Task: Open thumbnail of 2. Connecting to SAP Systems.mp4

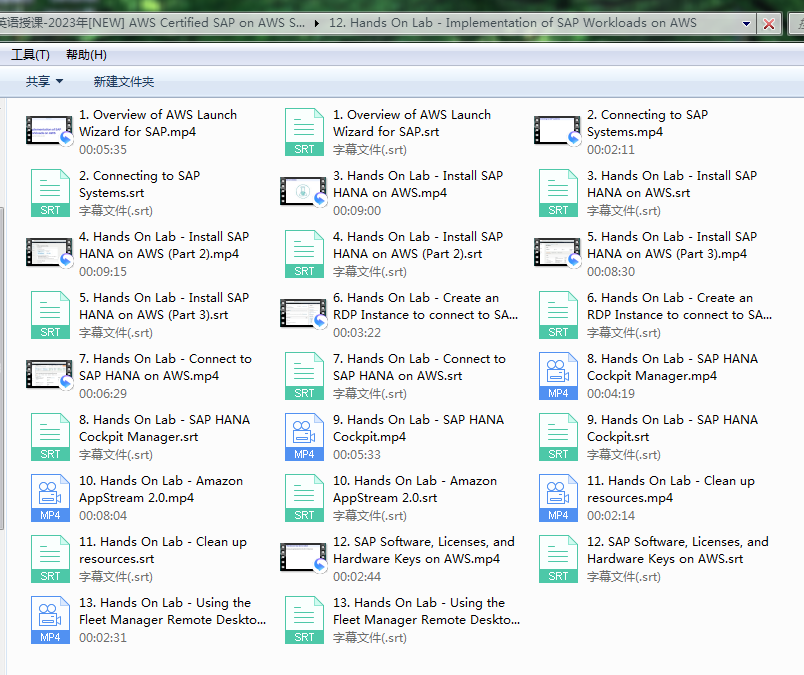Action: tap(557, 131)
